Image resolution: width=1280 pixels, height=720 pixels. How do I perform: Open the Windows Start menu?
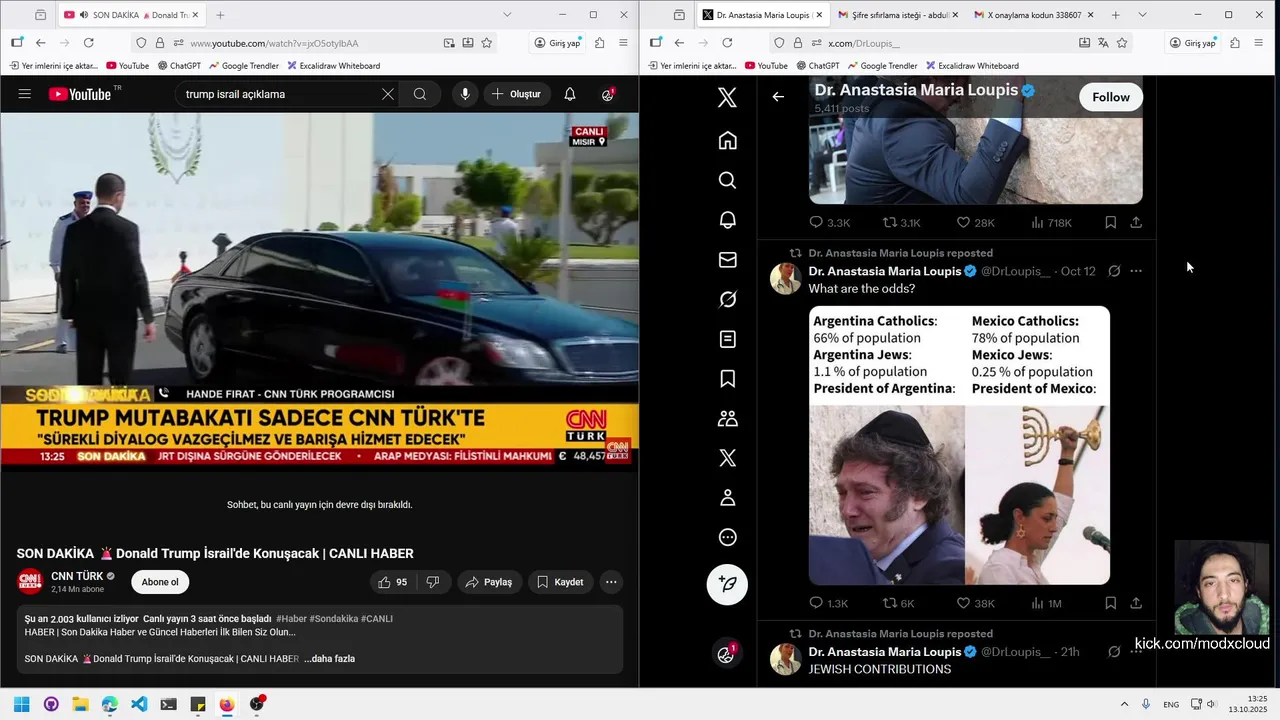22,704
